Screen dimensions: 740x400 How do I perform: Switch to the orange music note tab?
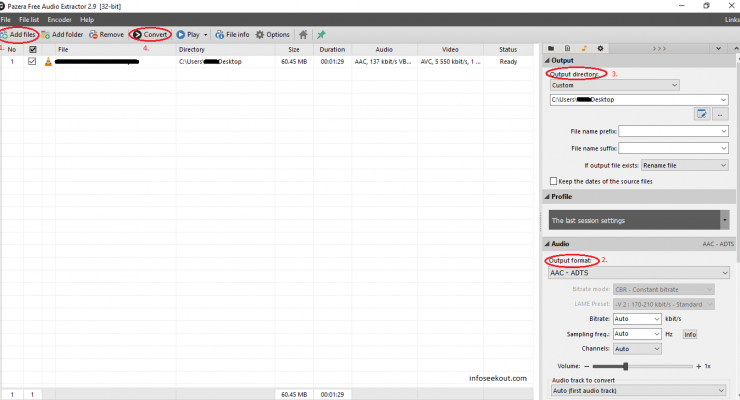click(584, 49)
